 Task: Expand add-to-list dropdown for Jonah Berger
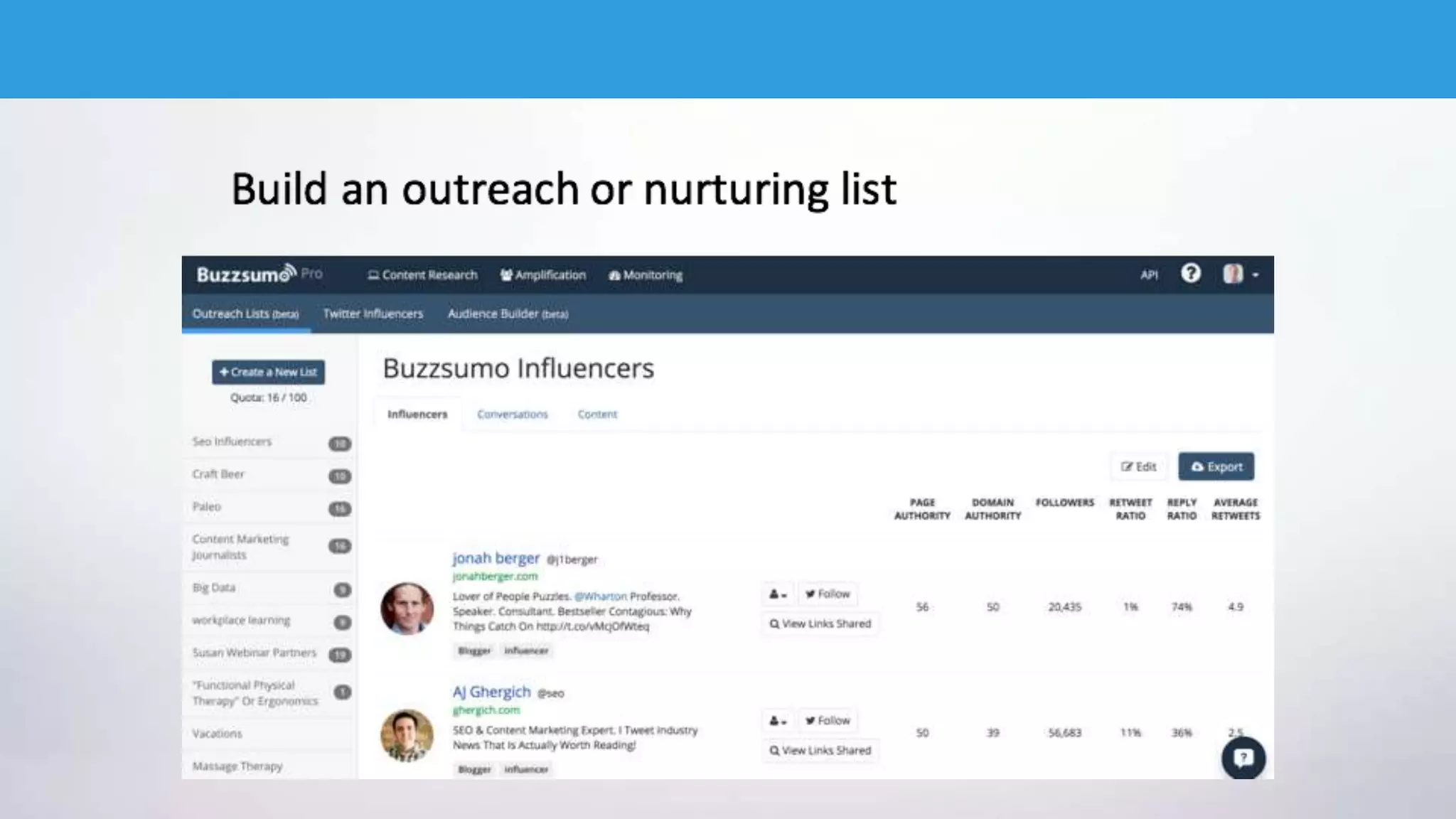(x=778, y=594)
